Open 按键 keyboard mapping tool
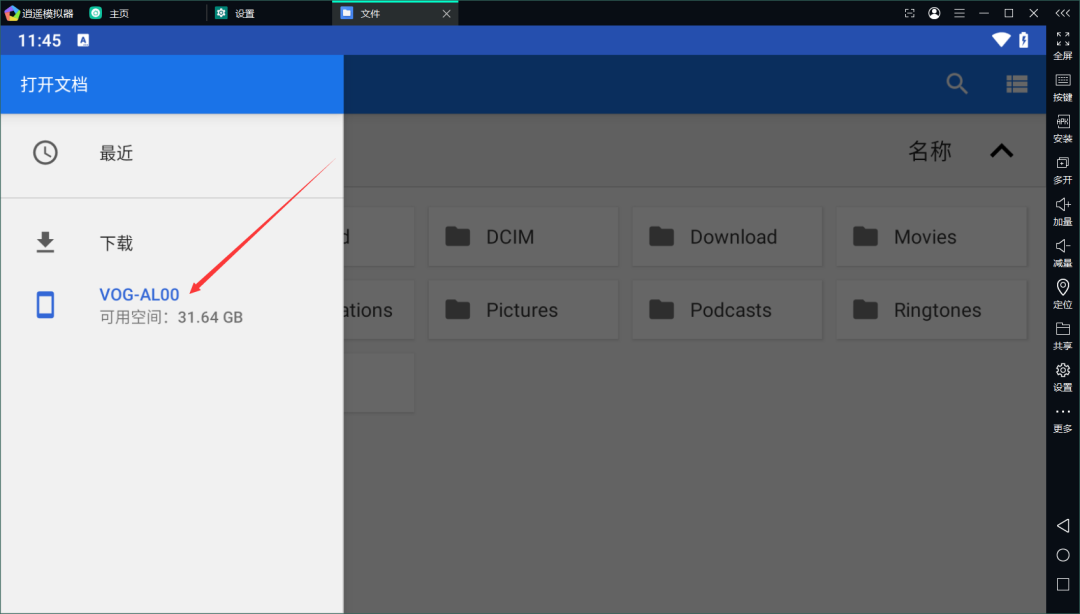This screenshot has width=1080, height=614. click(1062, 87)
